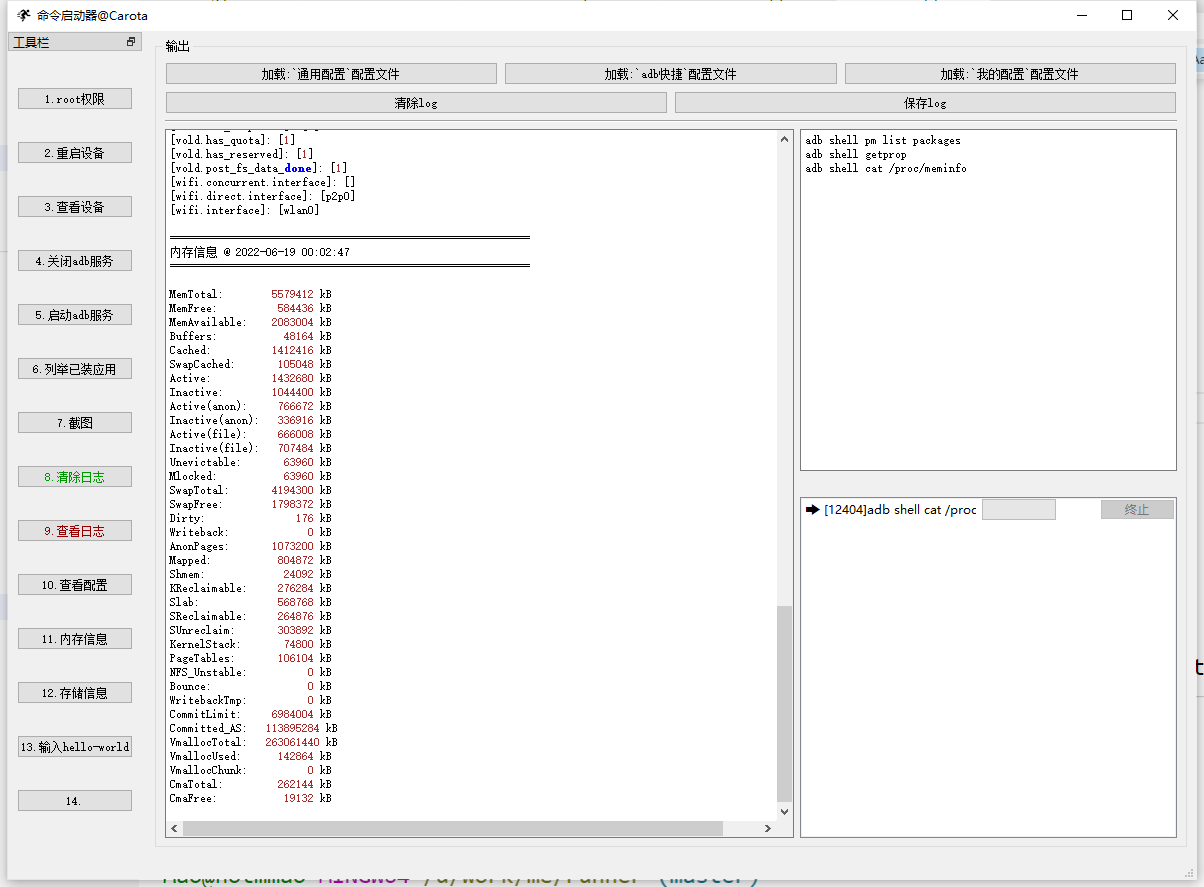Image resolution: width=1204 pixels, height=887 pixels.
Task: Click the input field beside the 终止 button
Action: click(1018, 509)
